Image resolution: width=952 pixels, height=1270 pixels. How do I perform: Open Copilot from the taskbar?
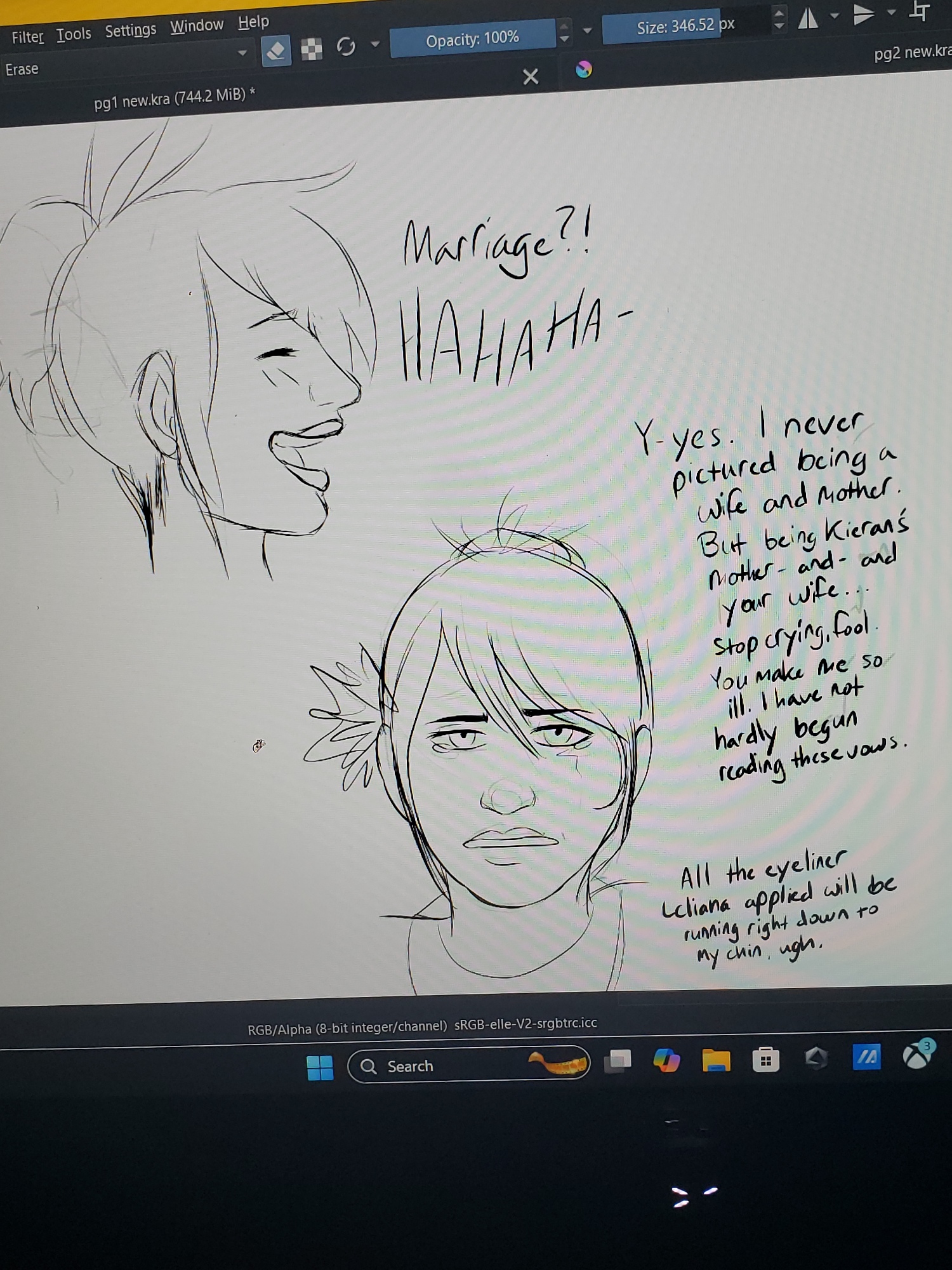[x=666, y=1061]
